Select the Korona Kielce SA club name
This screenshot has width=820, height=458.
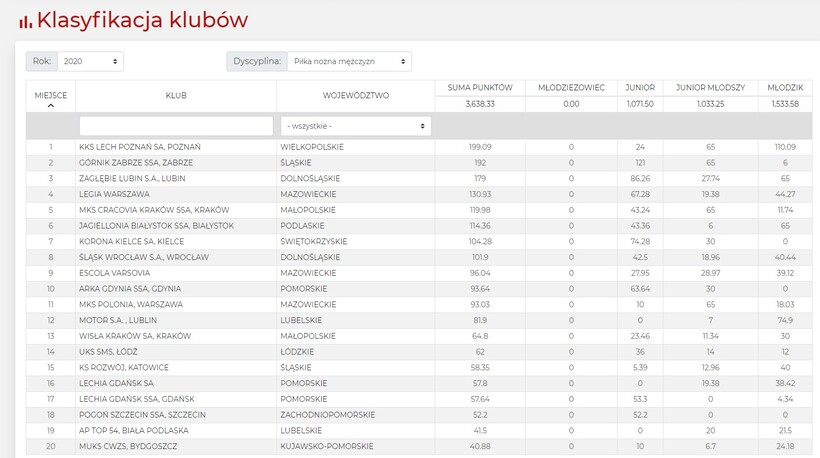pyautogui.click(x=131, y=242)
